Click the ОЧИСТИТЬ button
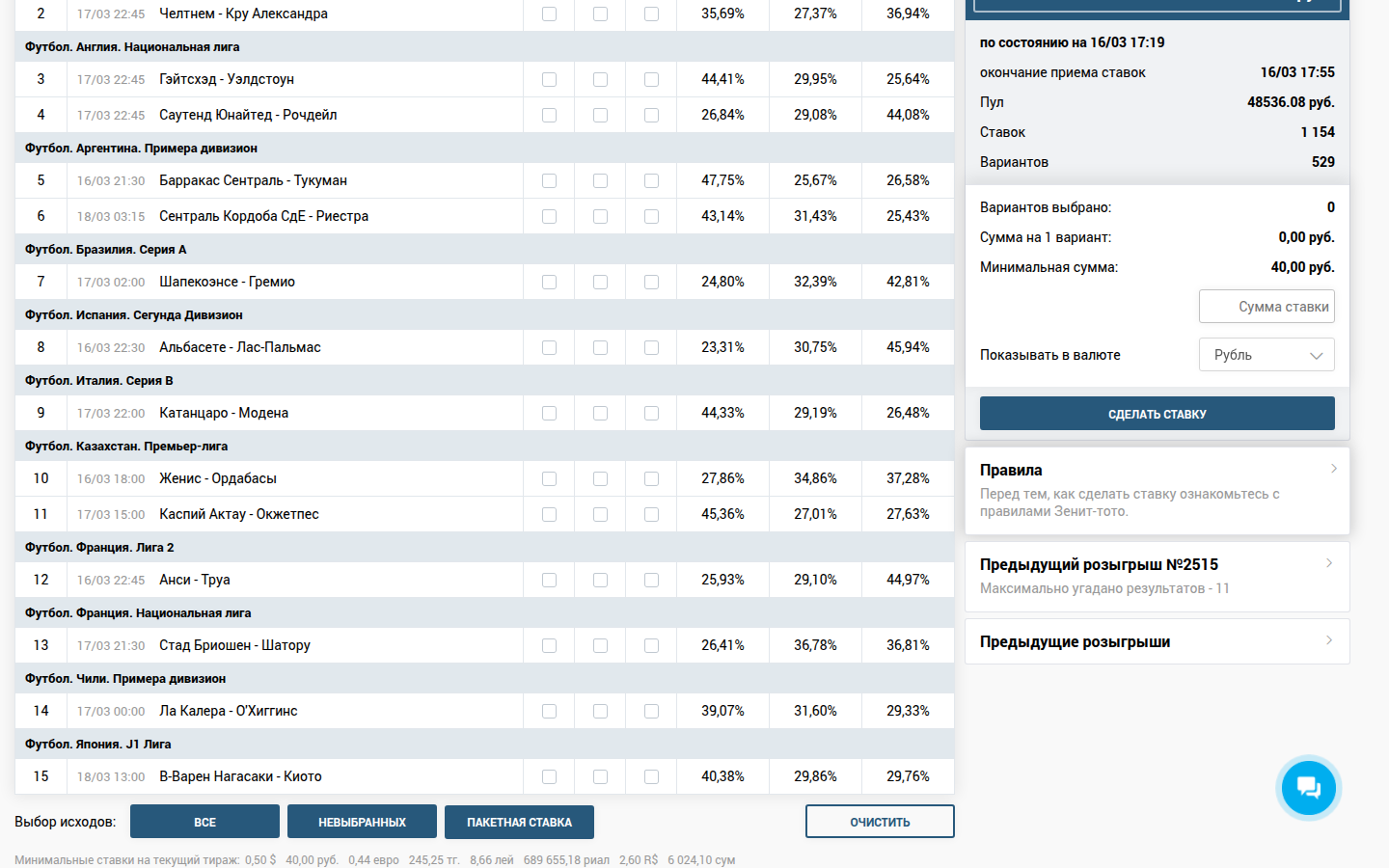 880,822
